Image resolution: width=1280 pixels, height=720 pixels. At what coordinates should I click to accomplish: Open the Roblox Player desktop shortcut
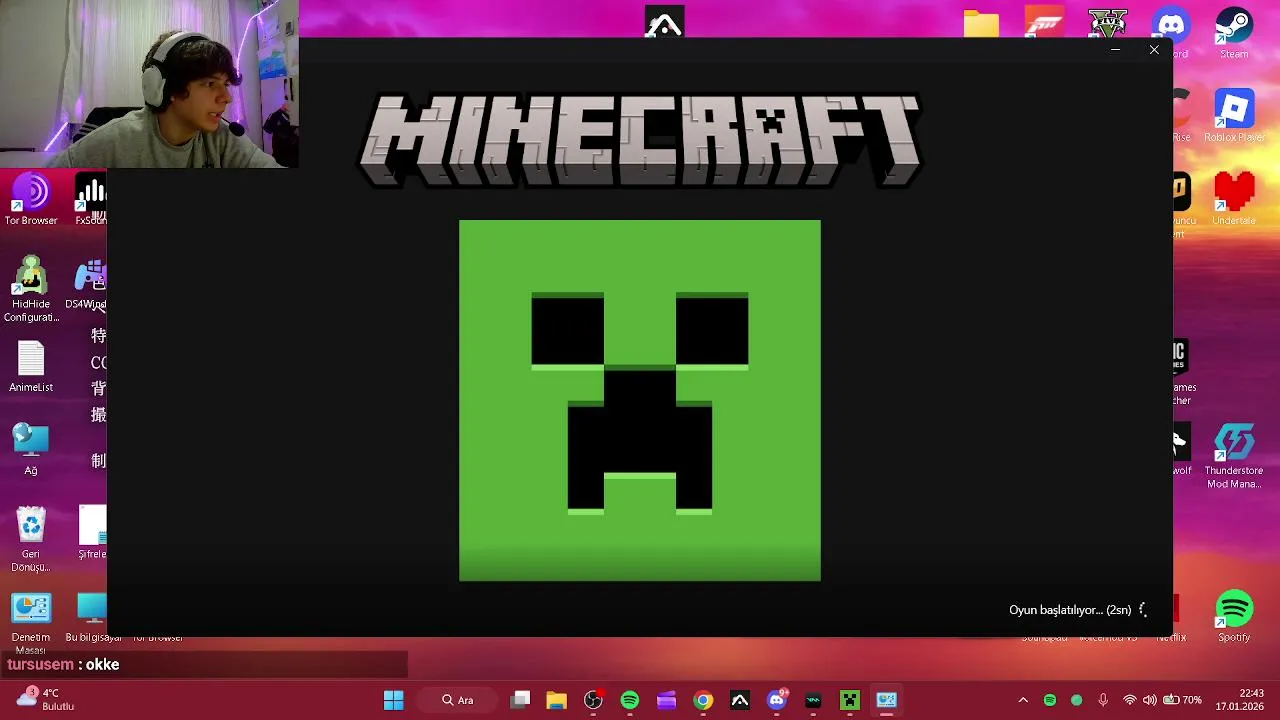click(1234, 116)
